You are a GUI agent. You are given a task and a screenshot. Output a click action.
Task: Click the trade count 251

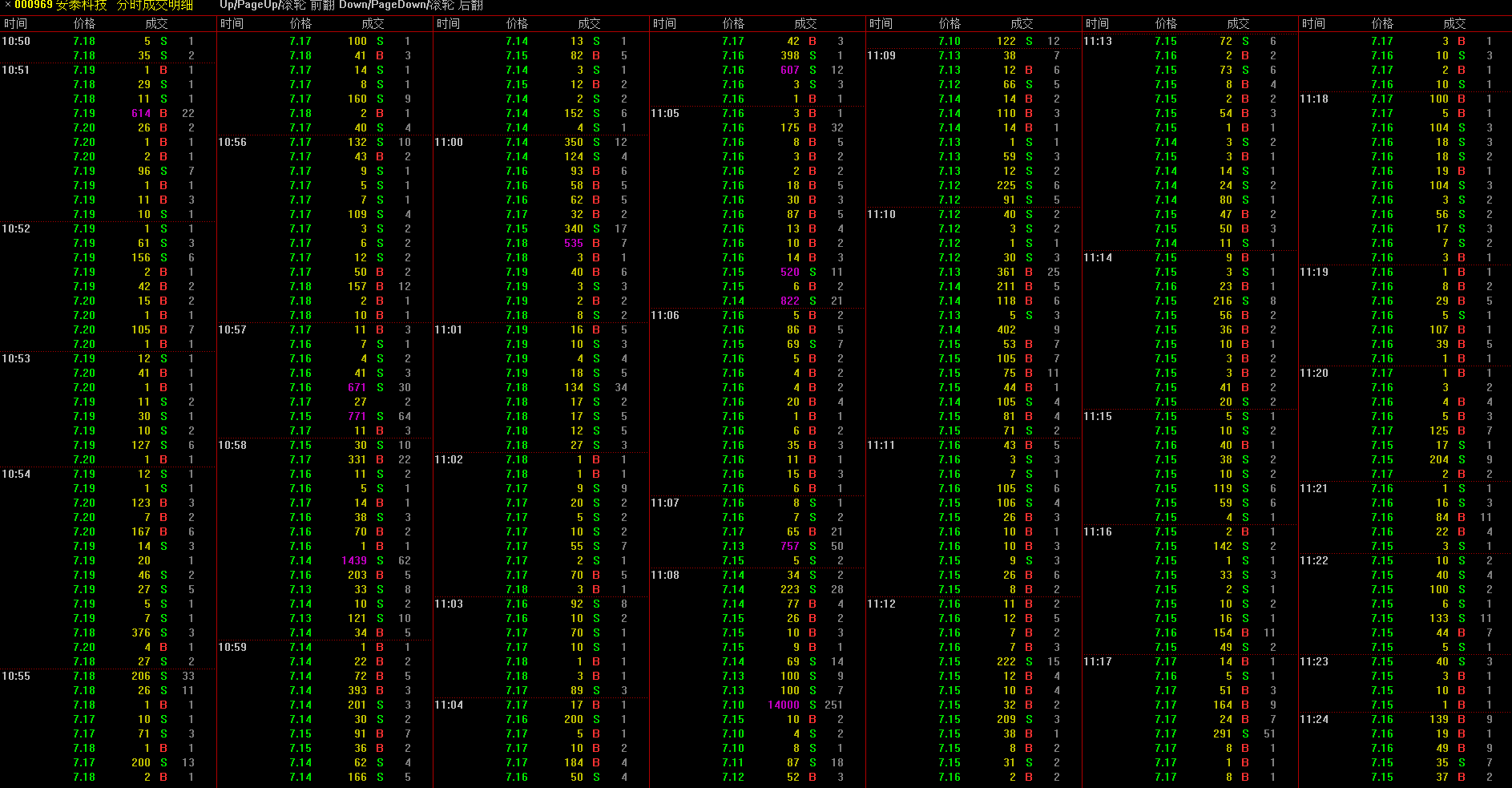click(833, 705)
